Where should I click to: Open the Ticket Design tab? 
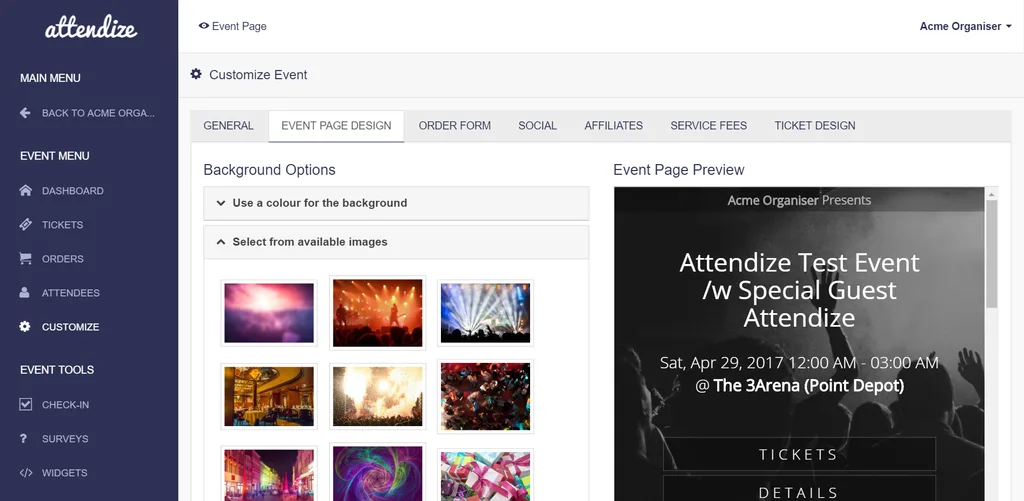[x=814, y=126]
